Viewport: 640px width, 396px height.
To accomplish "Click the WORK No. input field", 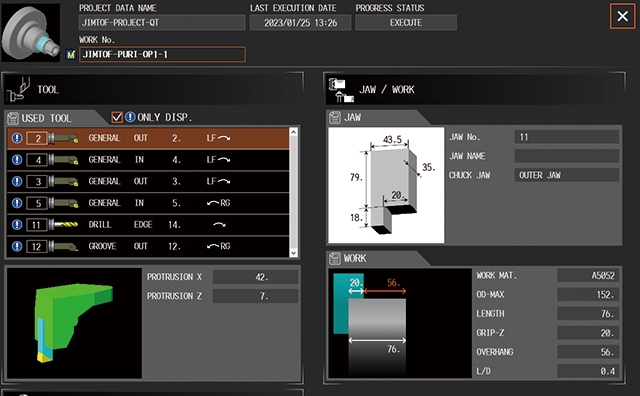I will tap(162, 54).
